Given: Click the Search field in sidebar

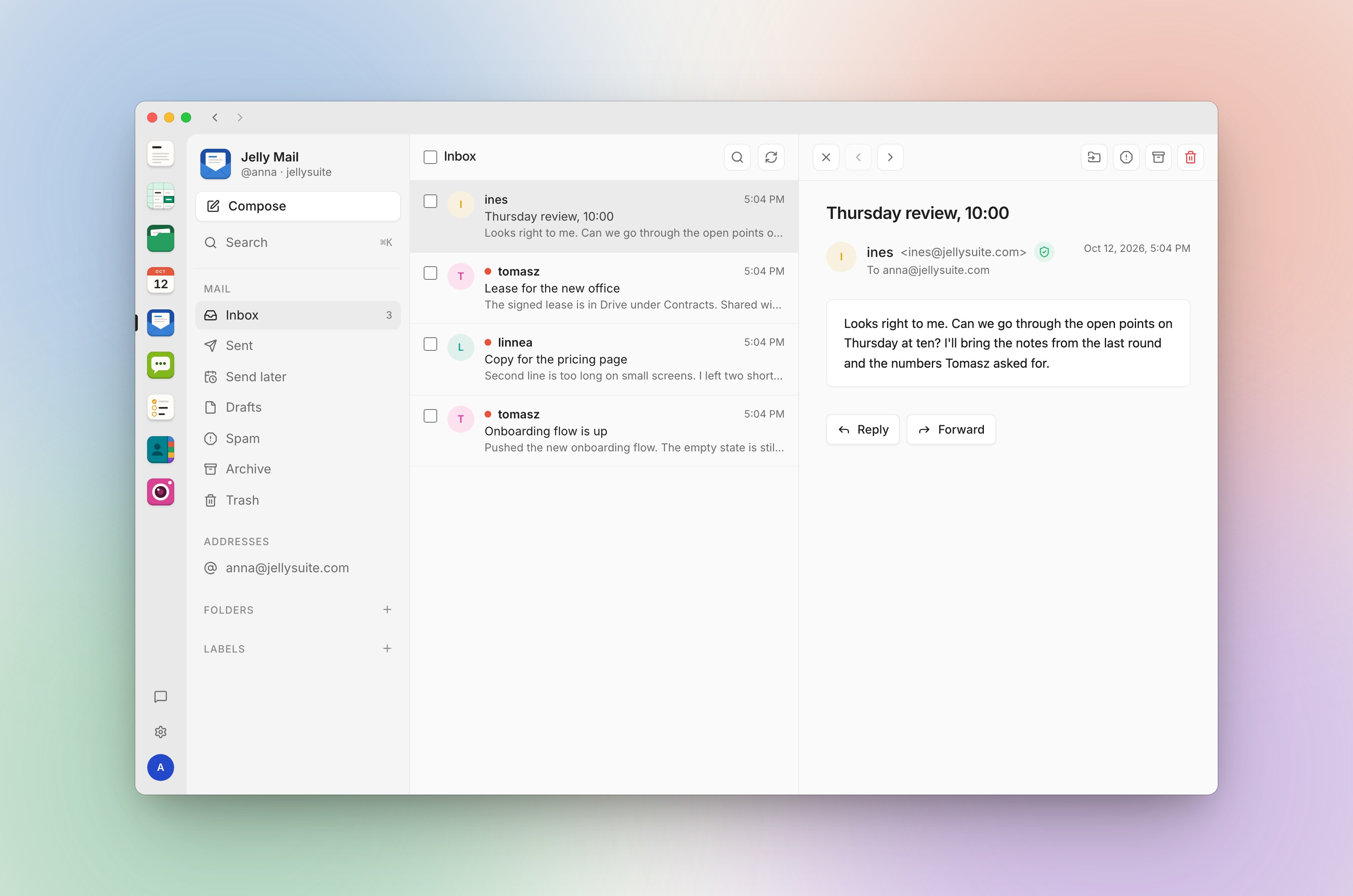Looking at the screenshot, I should click(x=298, y=243).
